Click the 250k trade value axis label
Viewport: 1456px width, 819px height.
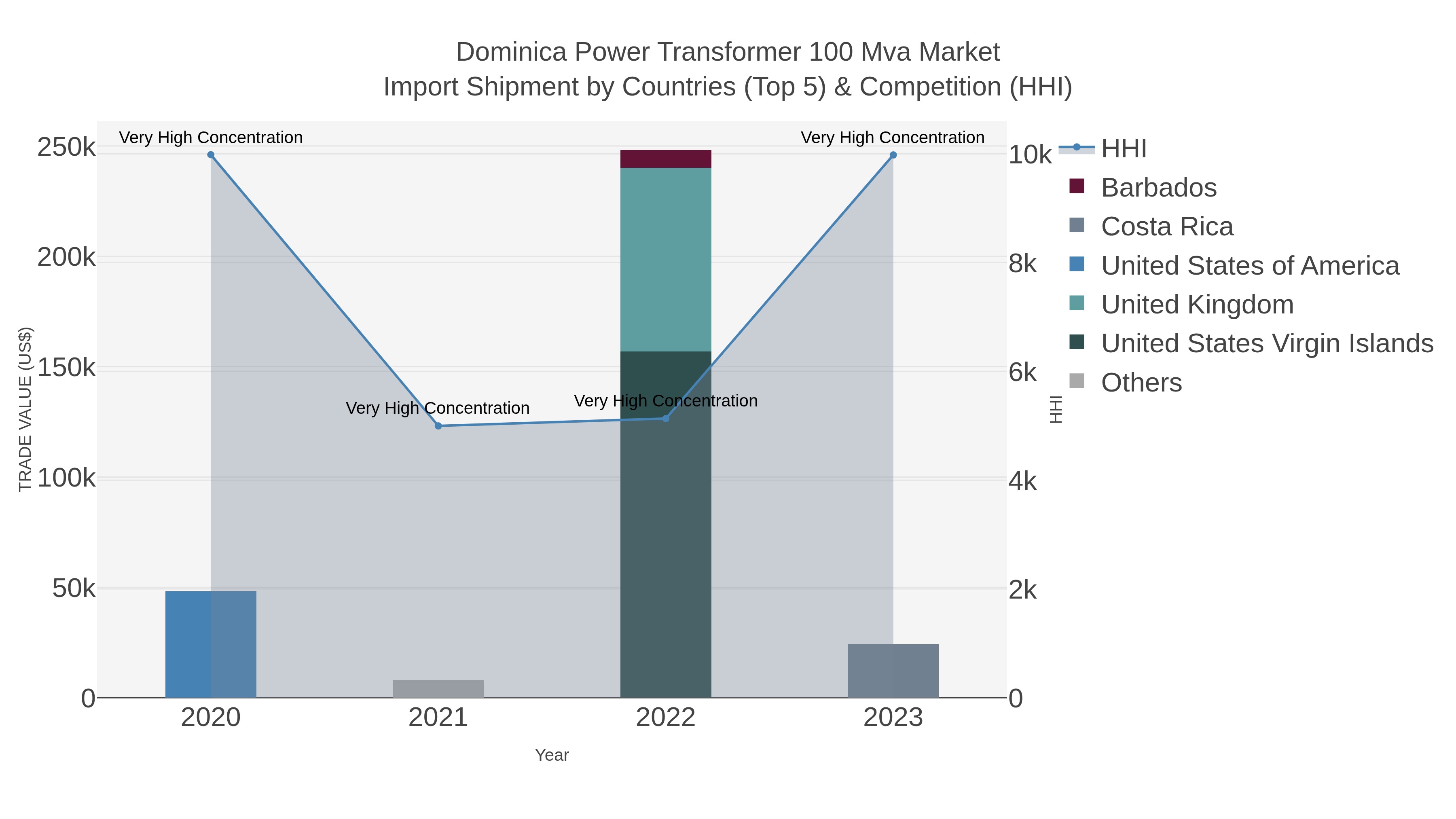66,148
